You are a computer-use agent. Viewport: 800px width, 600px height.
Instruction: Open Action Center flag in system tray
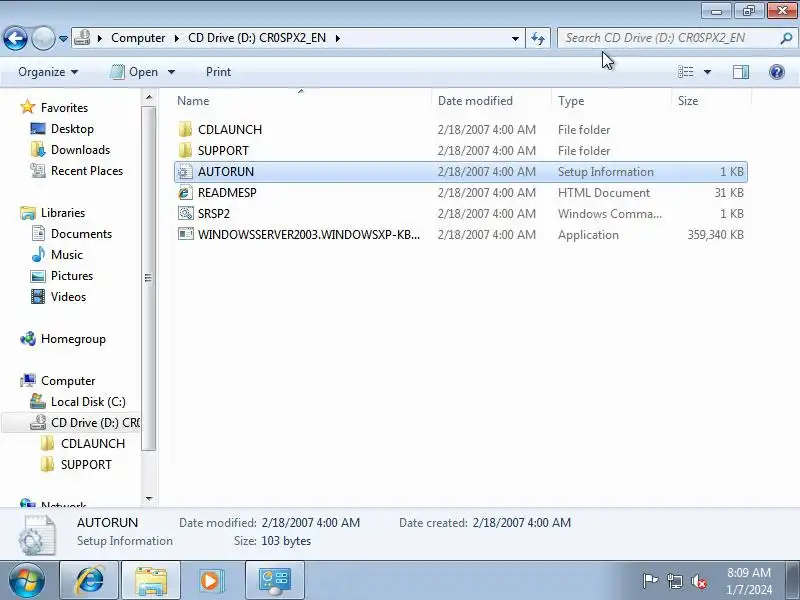pyautogui.click(x=650, y=580)
